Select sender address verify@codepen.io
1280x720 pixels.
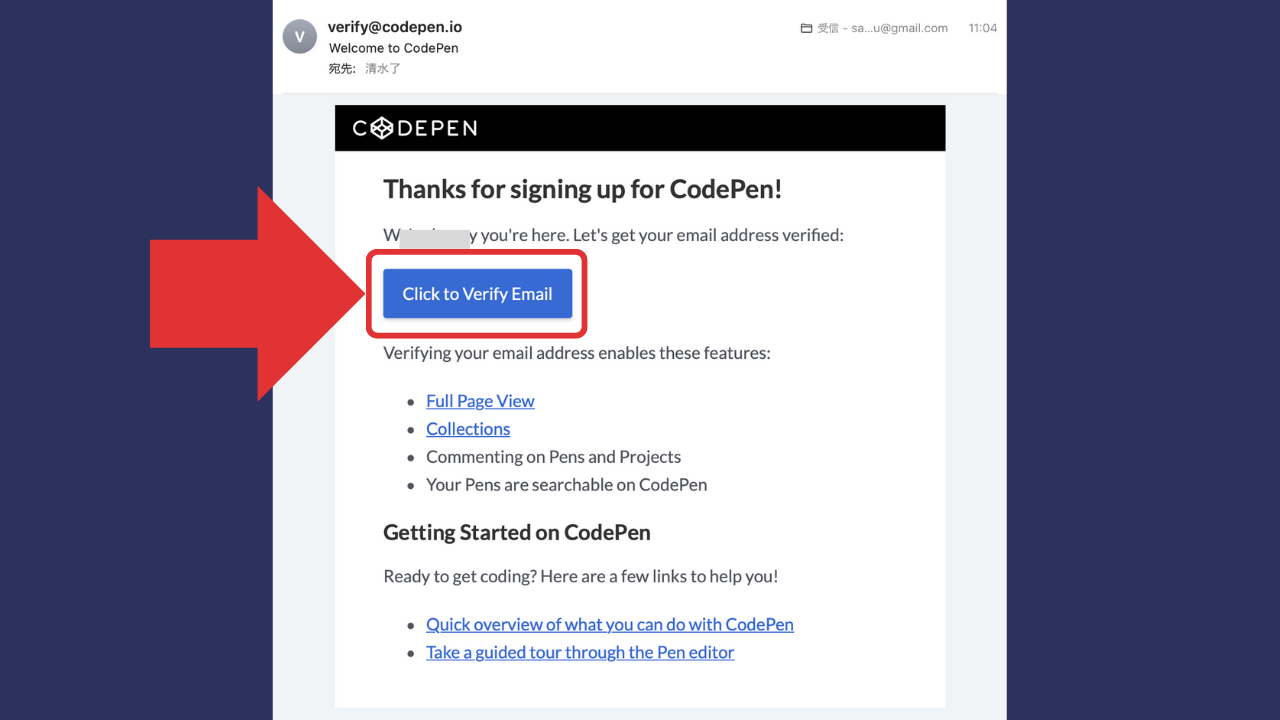tap(395, 27)
